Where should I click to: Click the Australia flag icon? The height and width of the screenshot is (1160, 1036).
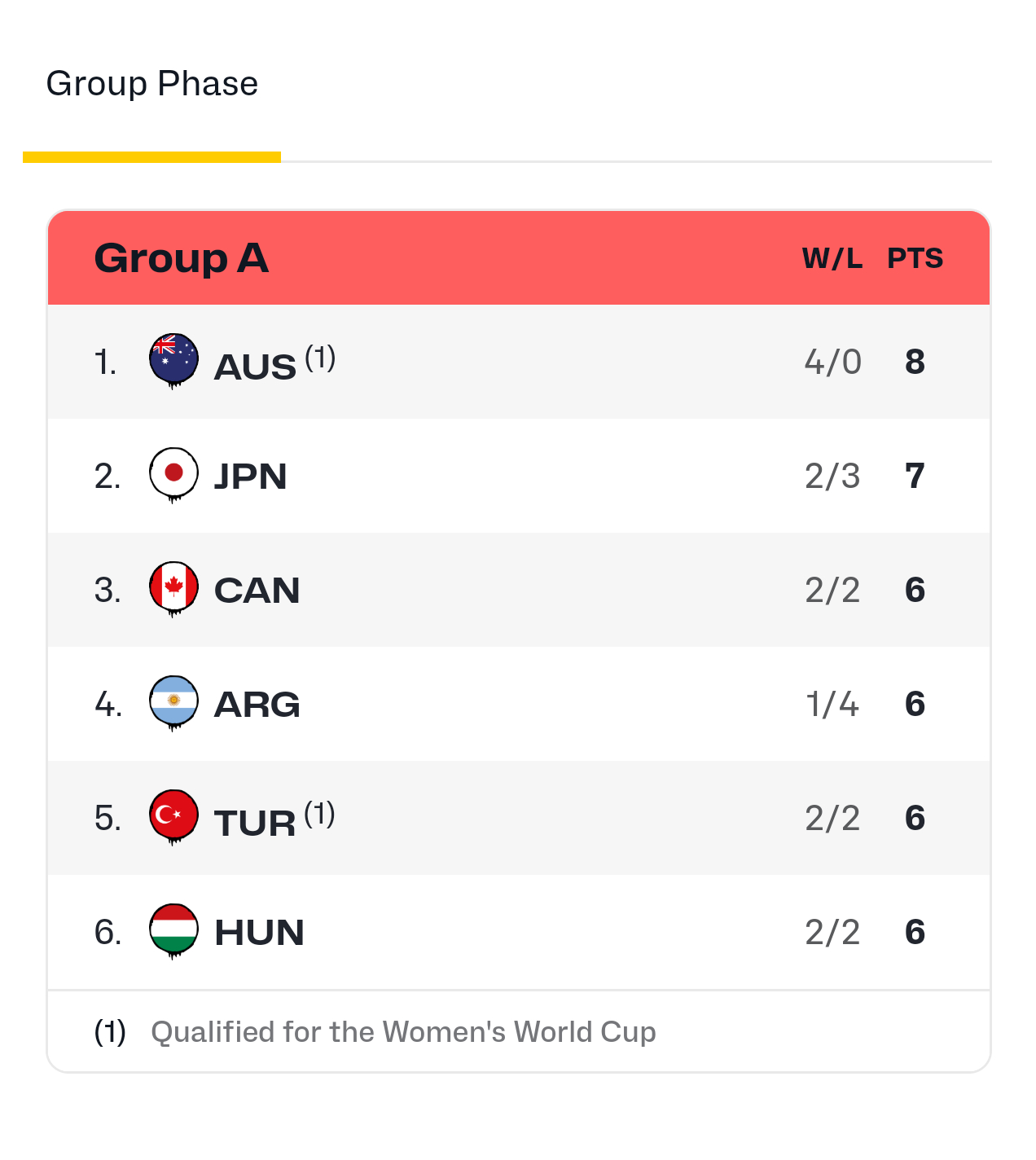pos(173,359)
